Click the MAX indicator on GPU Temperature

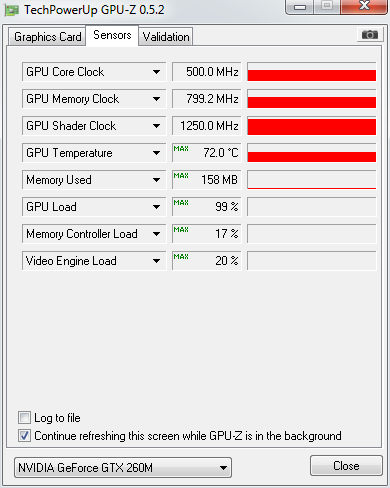(181, 149)
